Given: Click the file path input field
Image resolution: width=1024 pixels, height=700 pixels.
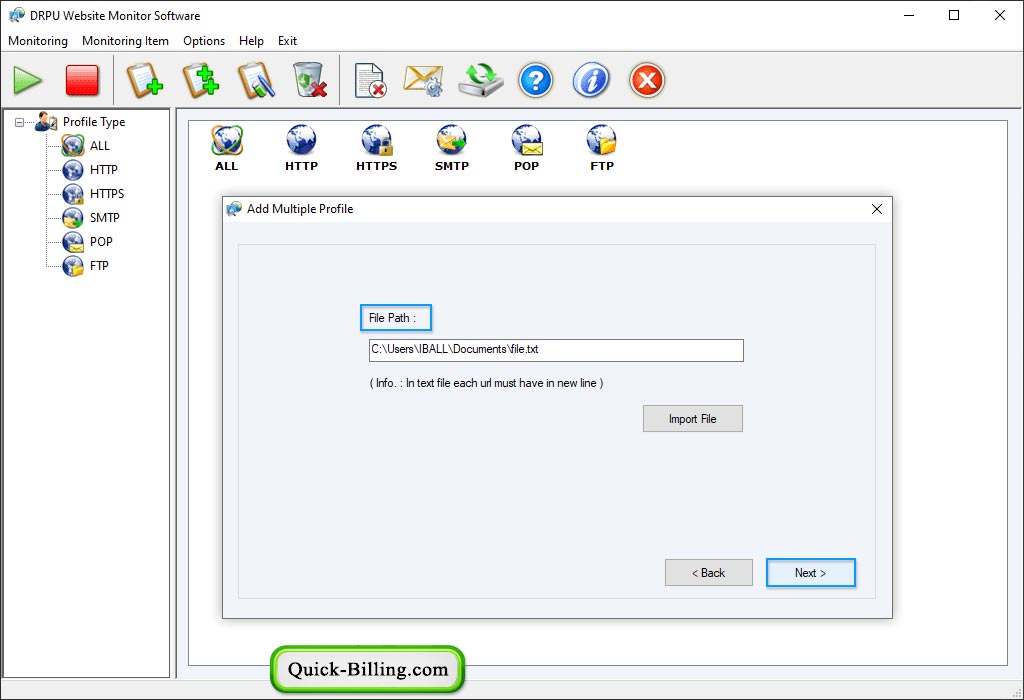Looking at the screenshot, I should pyautogui.click(x=556, y=350).
